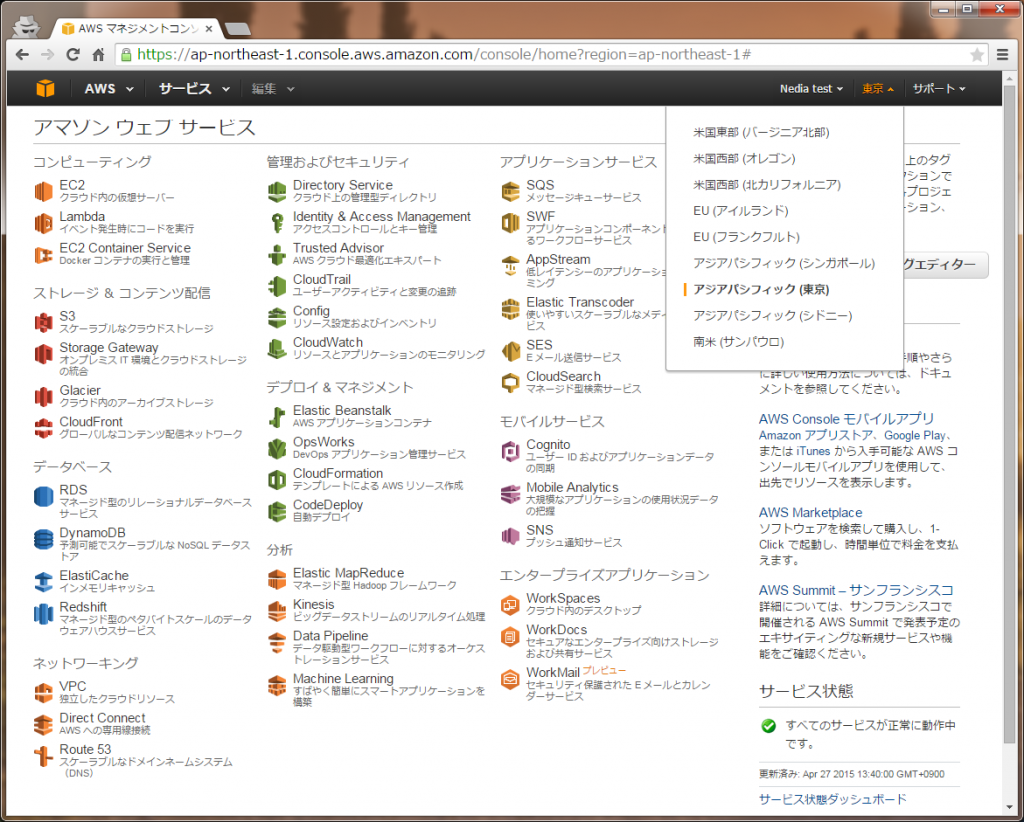Image resolution: width=1024 pixels, height=822 pixels.
Task: Click the Cognito icon
Action: [510, 451]
